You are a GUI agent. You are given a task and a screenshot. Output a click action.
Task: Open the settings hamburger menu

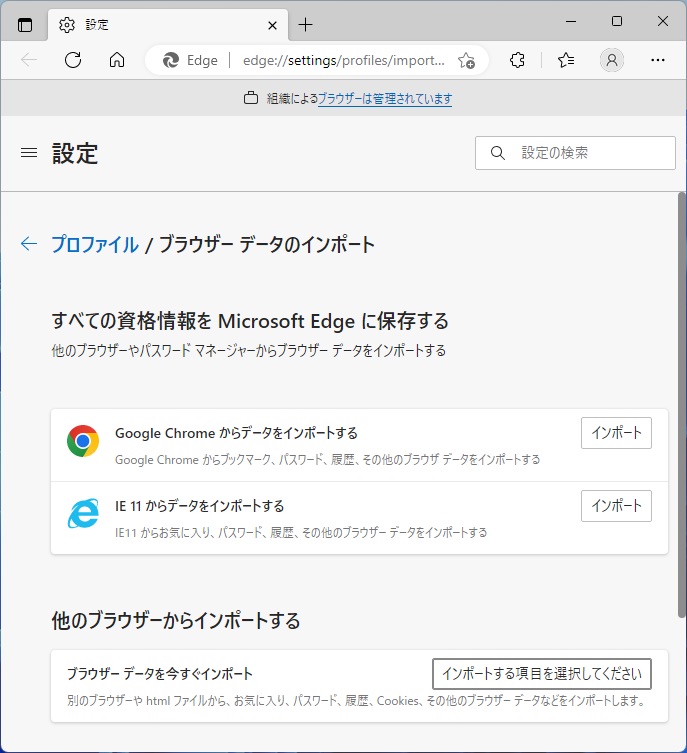29,153
